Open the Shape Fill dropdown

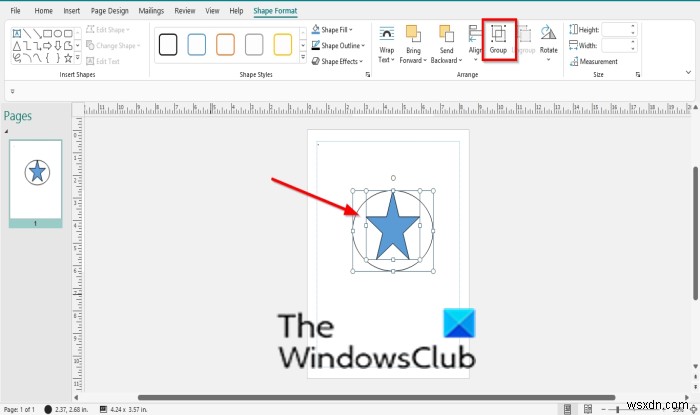[x=332, y=29]
